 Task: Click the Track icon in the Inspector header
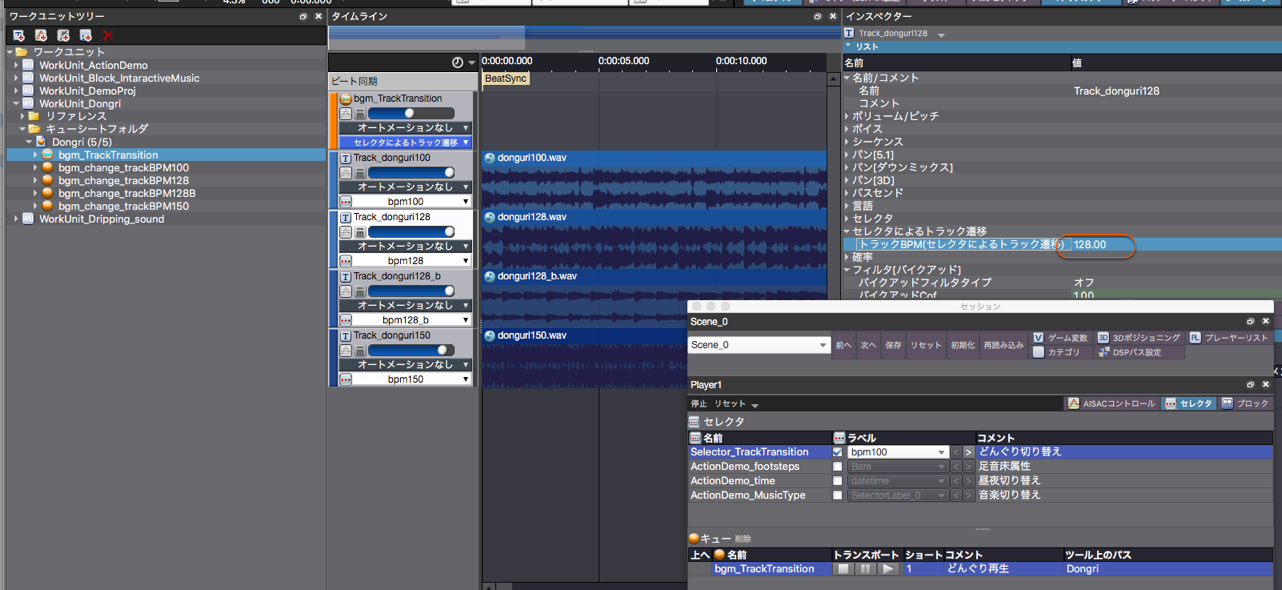pyautogui.click(x=849, y=33)
